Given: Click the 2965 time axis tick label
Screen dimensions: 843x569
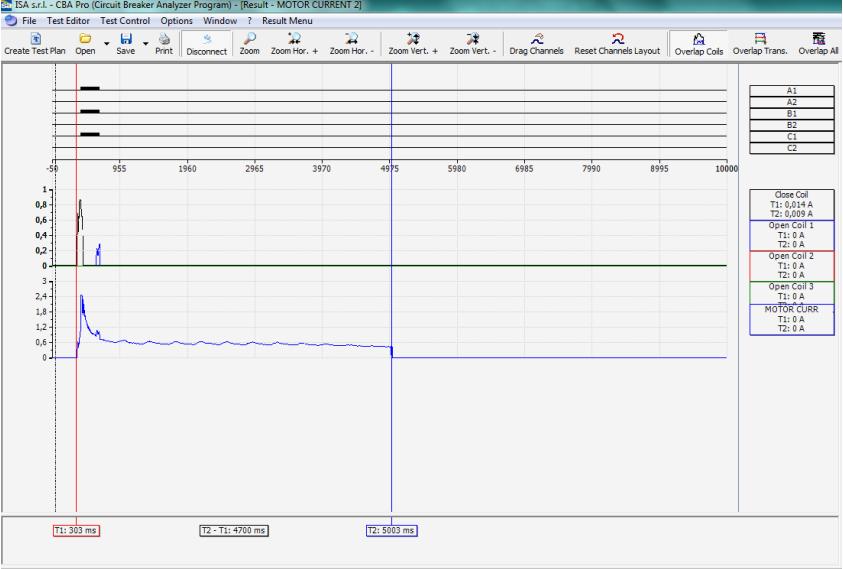Looking at the screenshot, I should [254, 168].
